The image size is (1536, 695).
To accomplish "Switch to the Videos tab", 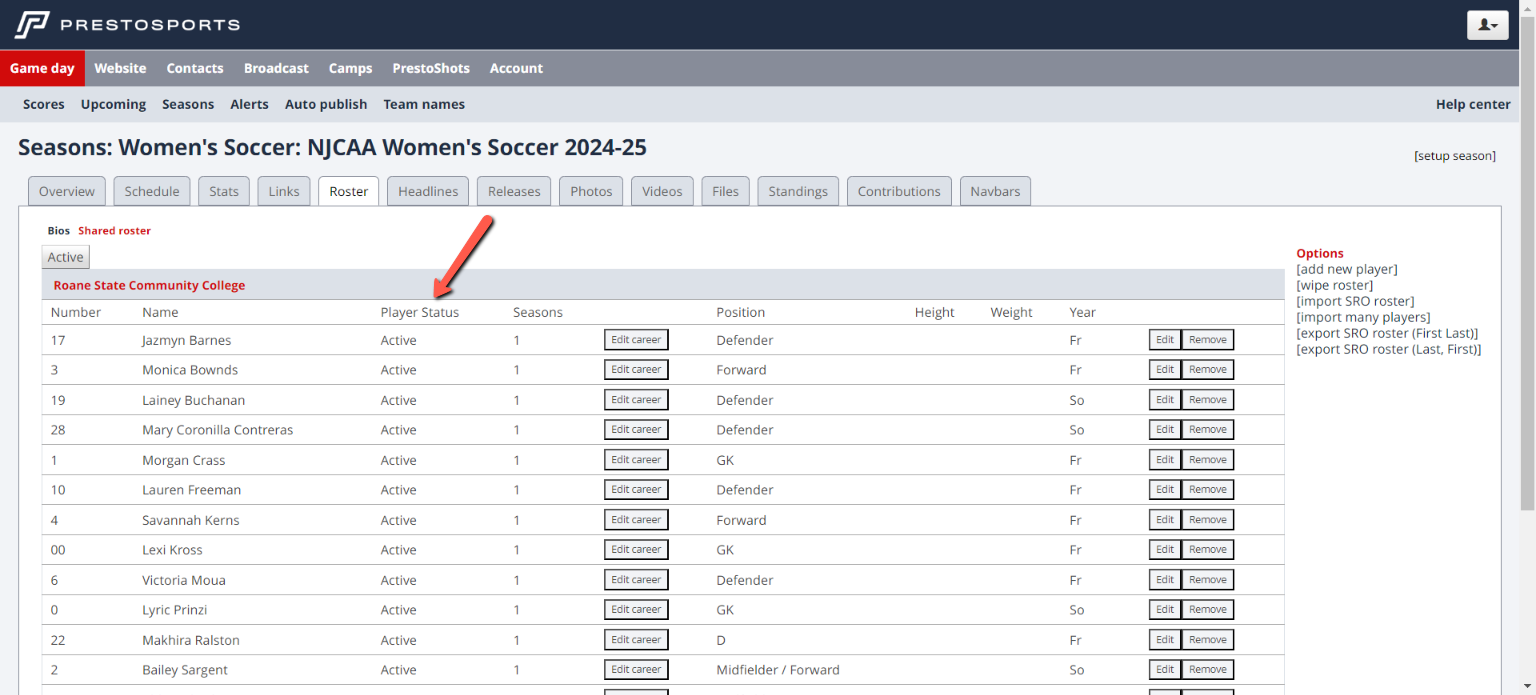I will click(662, 191).
